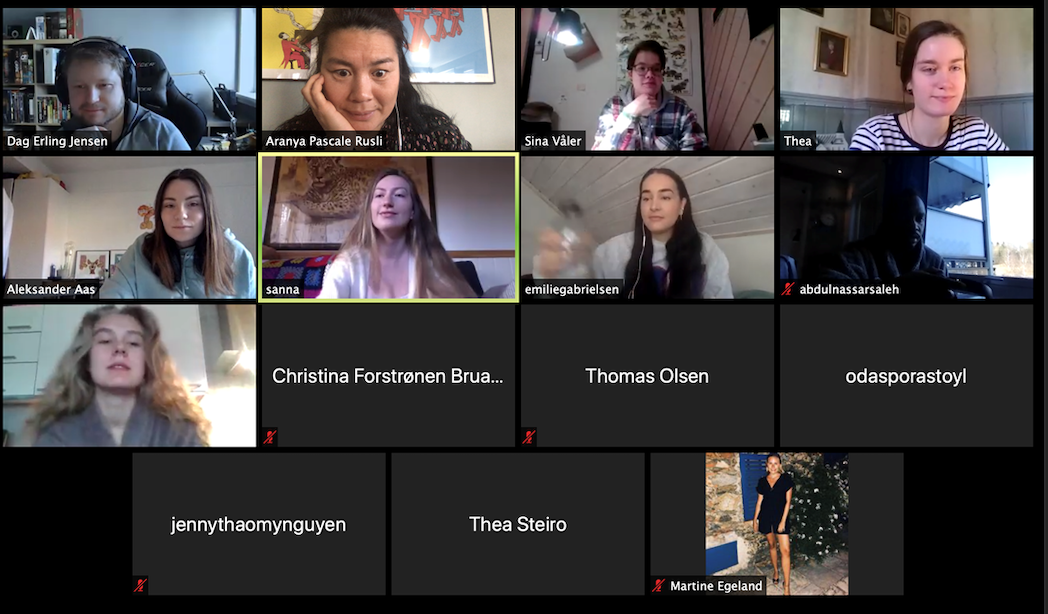Select the unnamed curly-haired participant's video
This screenshot has width=1048, height=614.
[130, 375]
